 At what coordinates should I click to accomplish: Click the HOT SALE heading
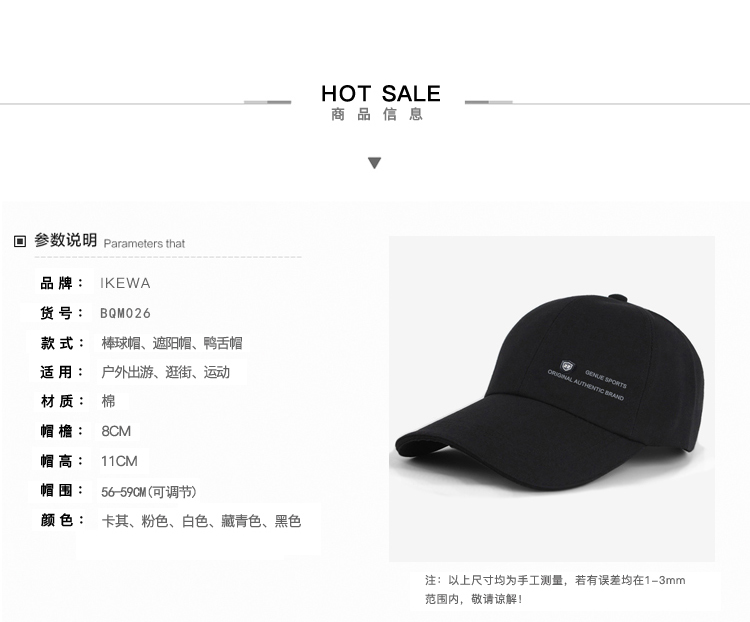pos(381,93)
